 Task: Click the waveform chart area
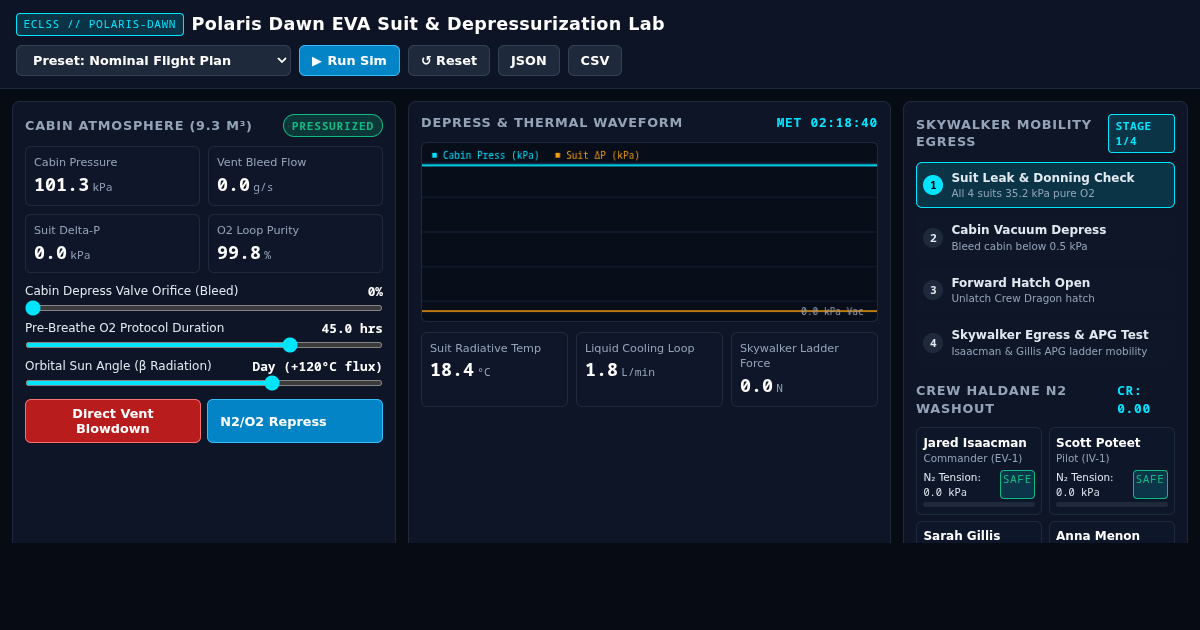649,232
